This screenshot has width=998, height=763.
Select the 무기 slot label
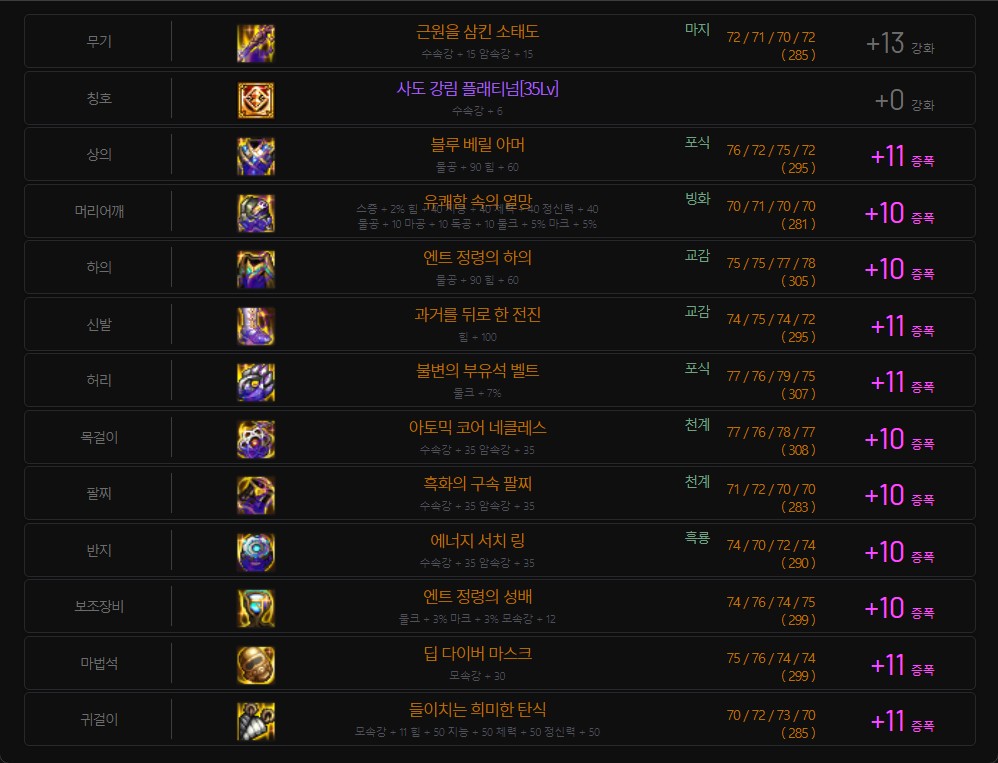pos(97,42)
